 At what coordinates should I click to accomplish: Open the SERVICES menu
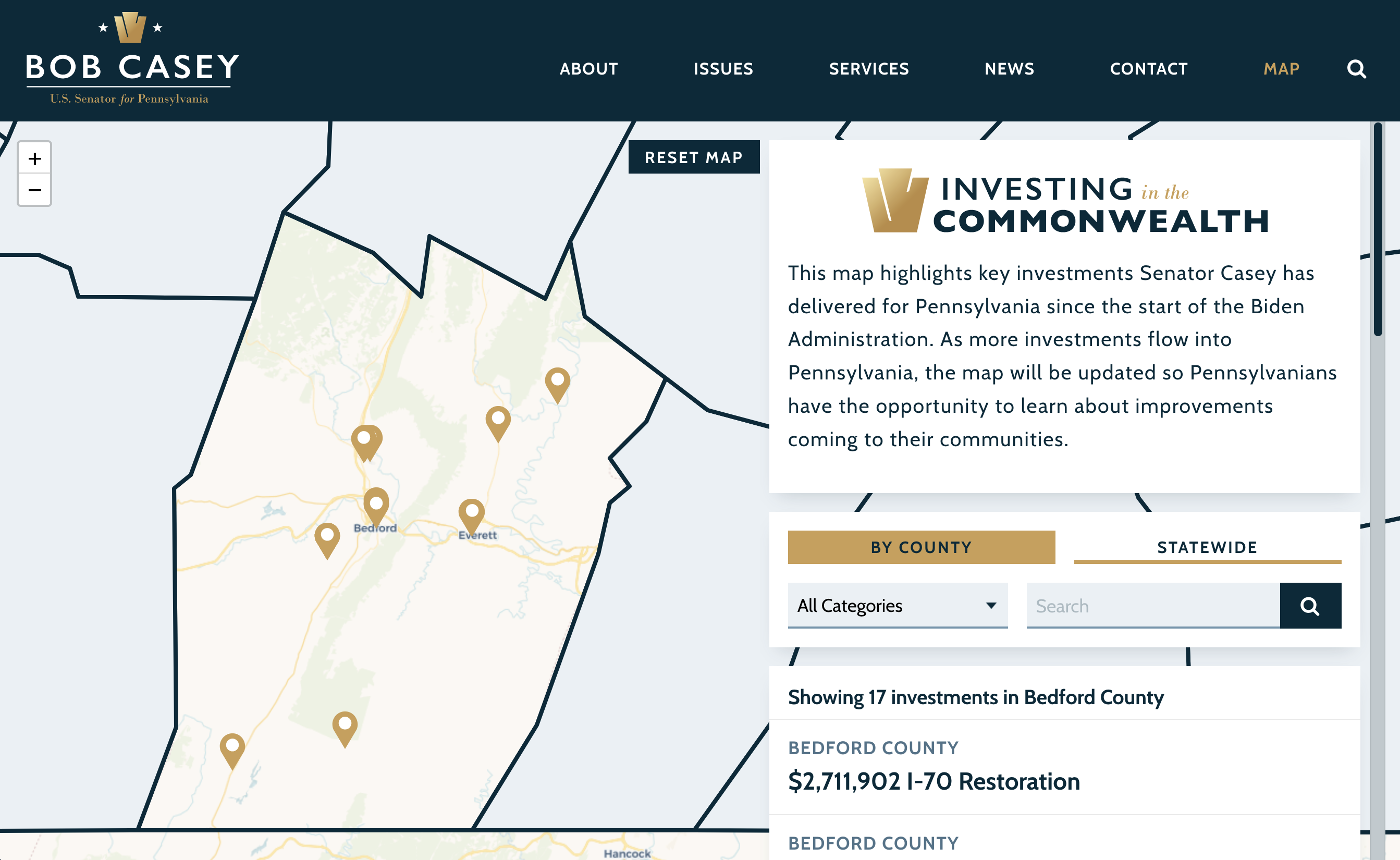pyautogui.click(x=868, y=69)
